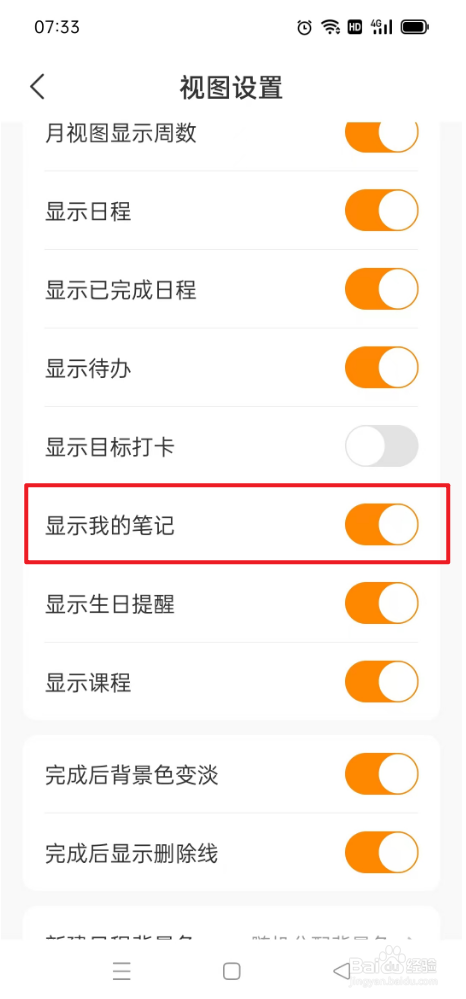
Task: Turn off 显示我的笔记 switch
Action: (x=382, y=525)
